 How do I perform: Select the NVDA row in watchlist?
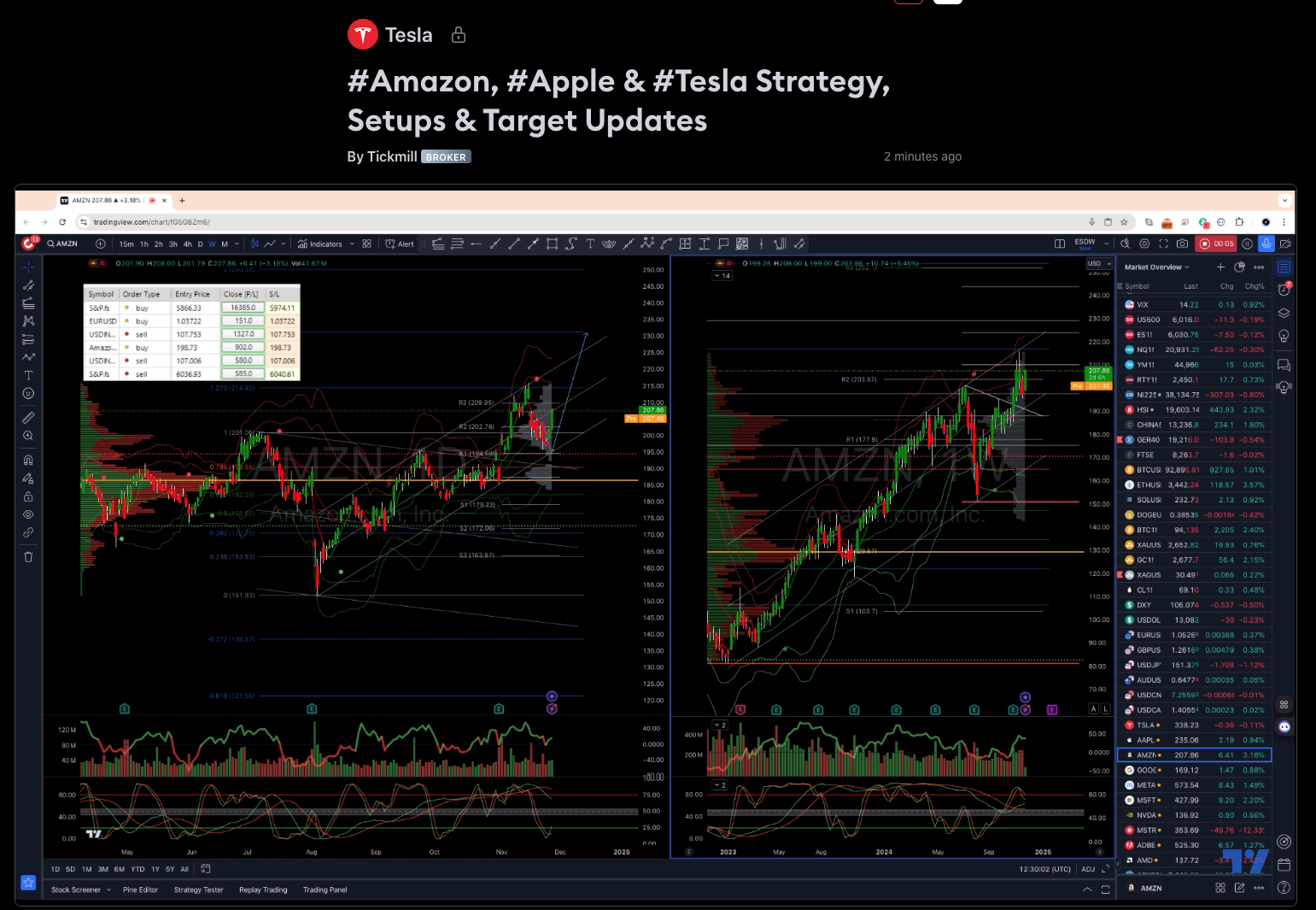pyautogui.click(x=1195, y=815)
